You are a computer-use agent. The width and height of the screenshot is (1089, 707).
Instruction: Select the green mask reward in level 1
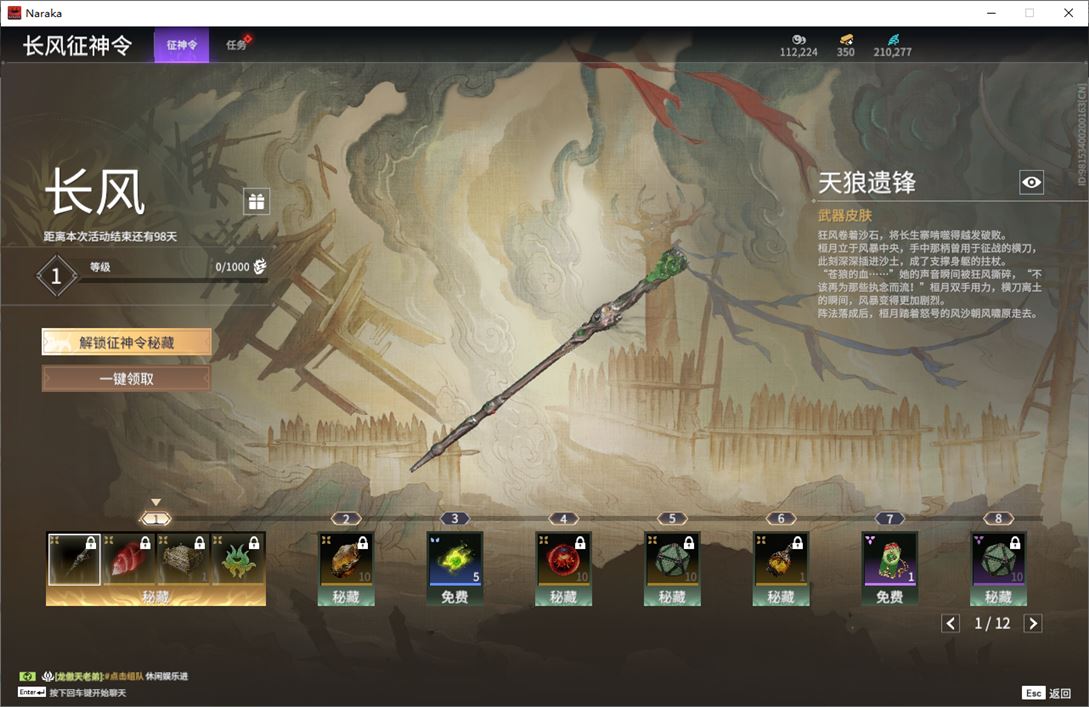point(238,558)
